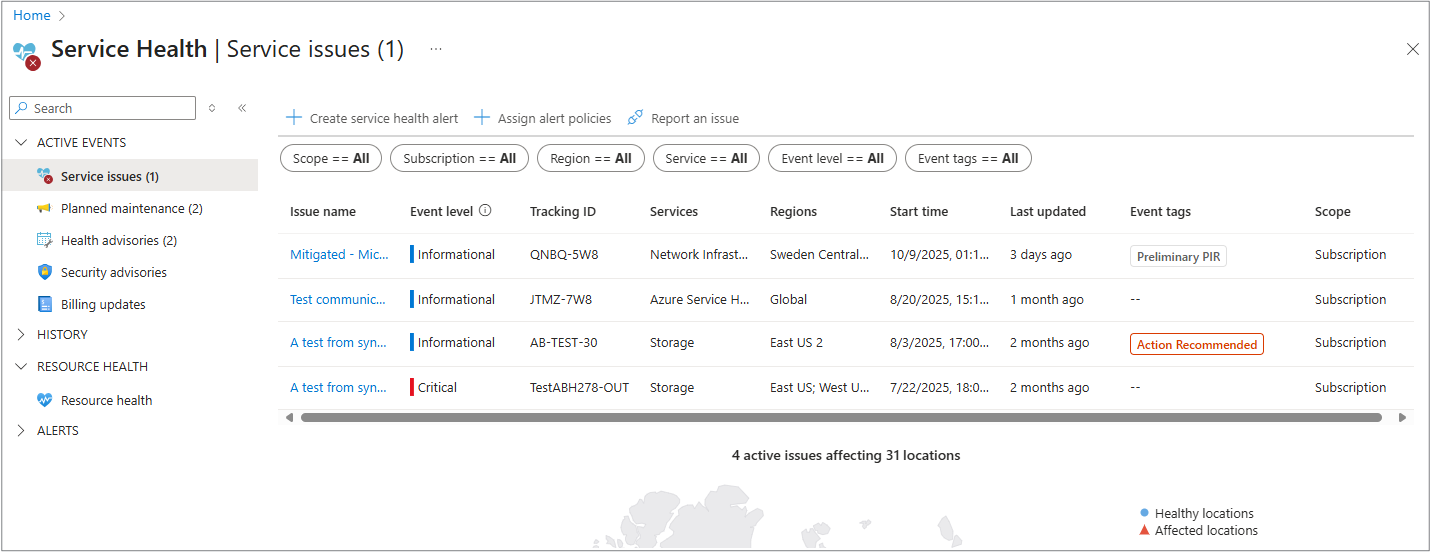
Task: Click tracking ID QNBQ-5W8
Action: pos(564,255)
